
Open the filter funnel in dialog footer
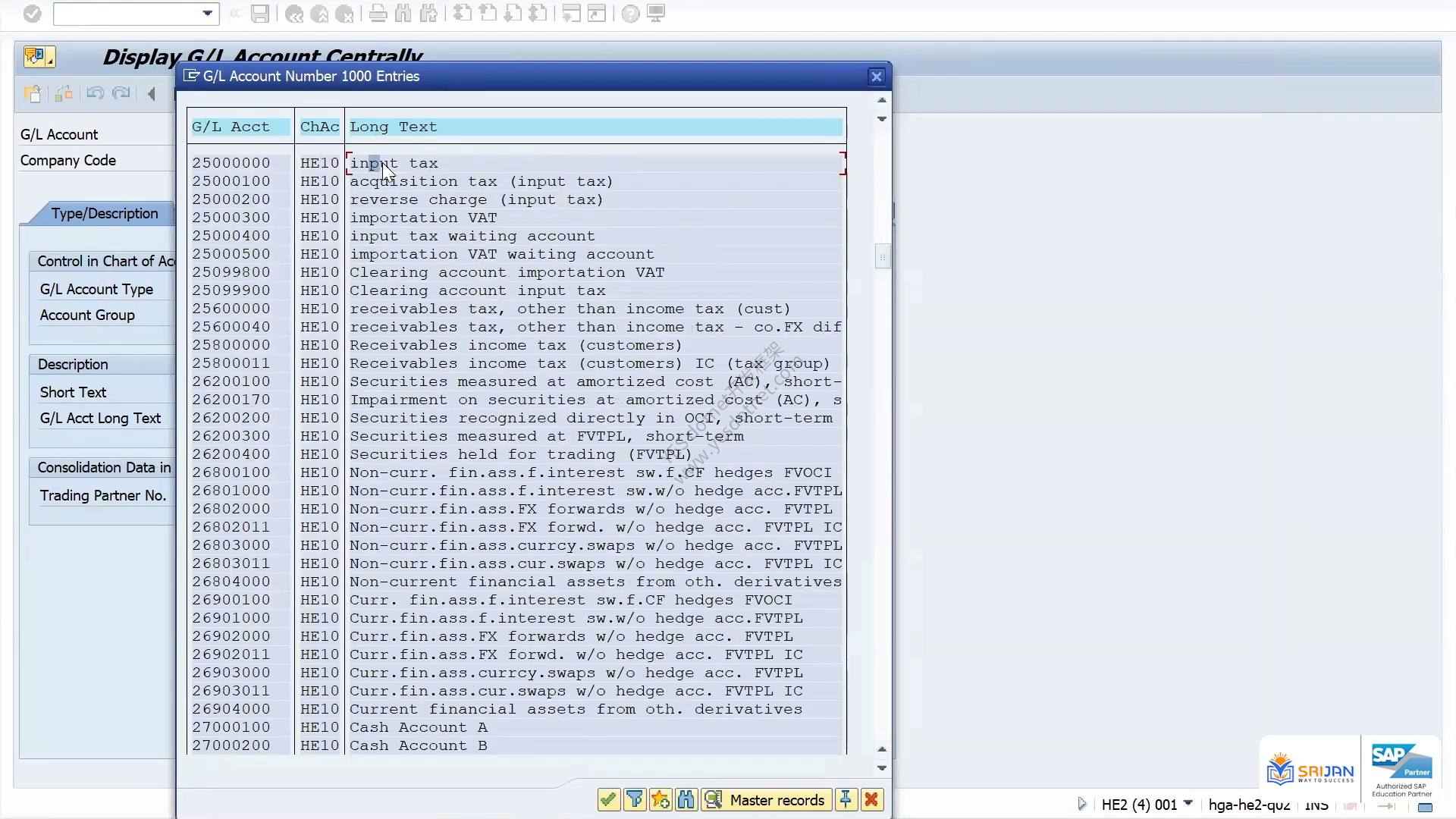point(635,799)
